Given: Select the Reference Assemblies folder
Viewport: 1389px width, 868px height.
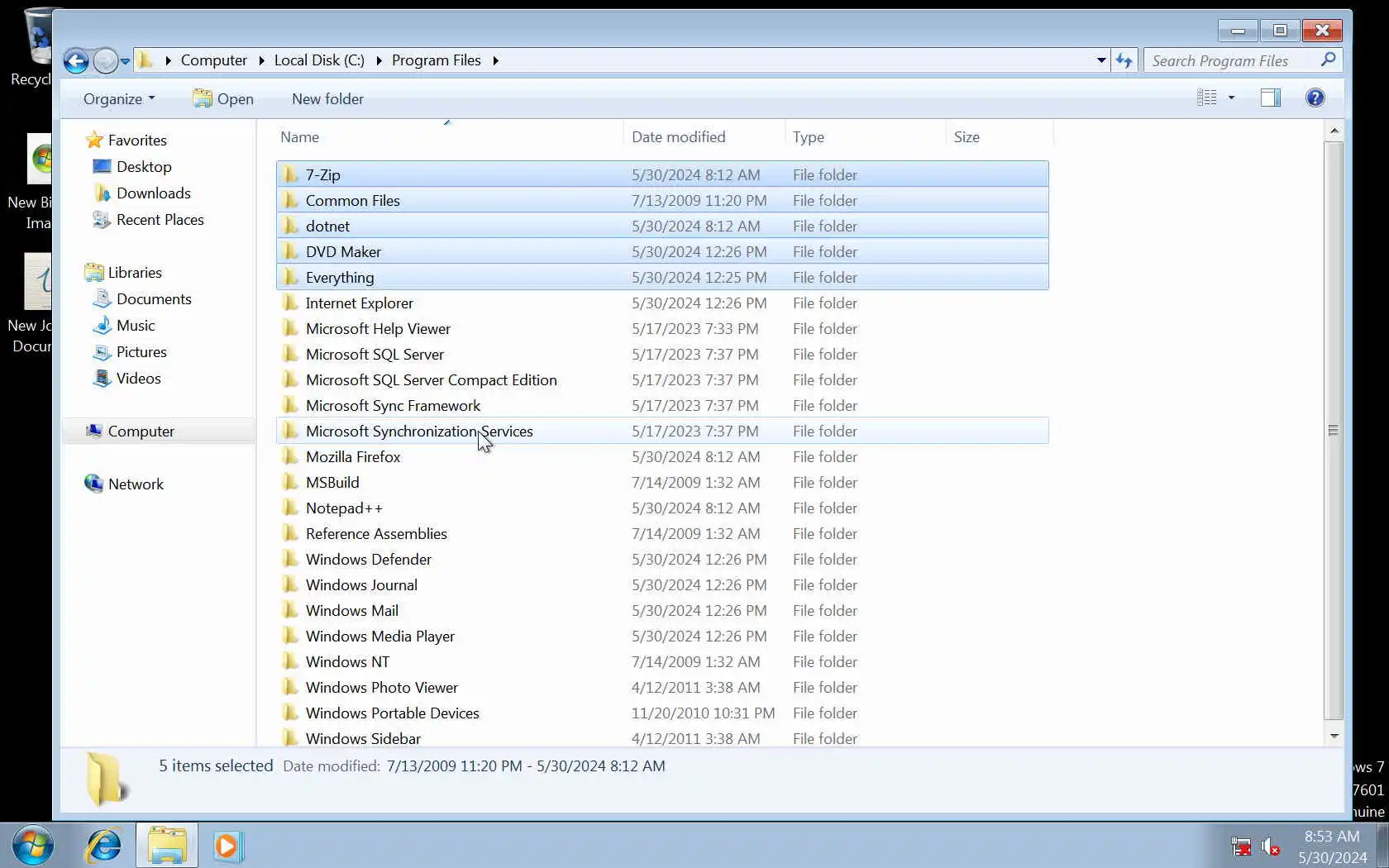Looking at the screenshot, I should pos(376,533).
